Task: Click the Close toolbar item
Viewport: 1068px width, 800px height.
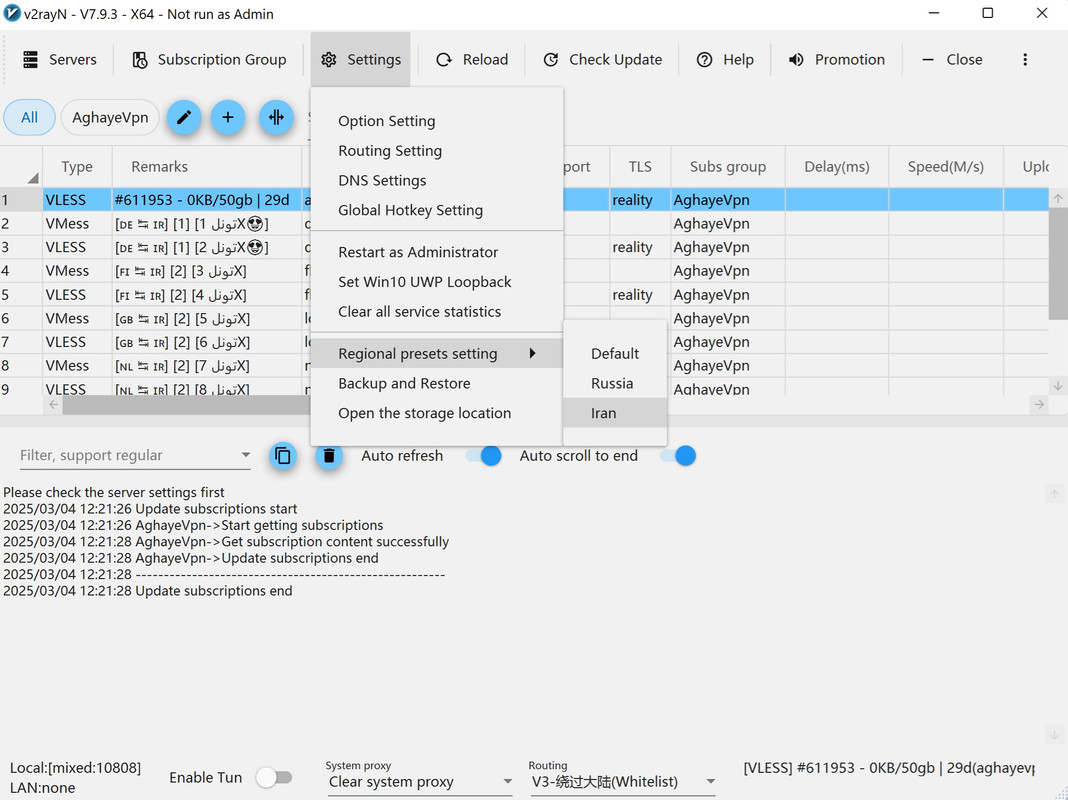Action: pos(952,60)
